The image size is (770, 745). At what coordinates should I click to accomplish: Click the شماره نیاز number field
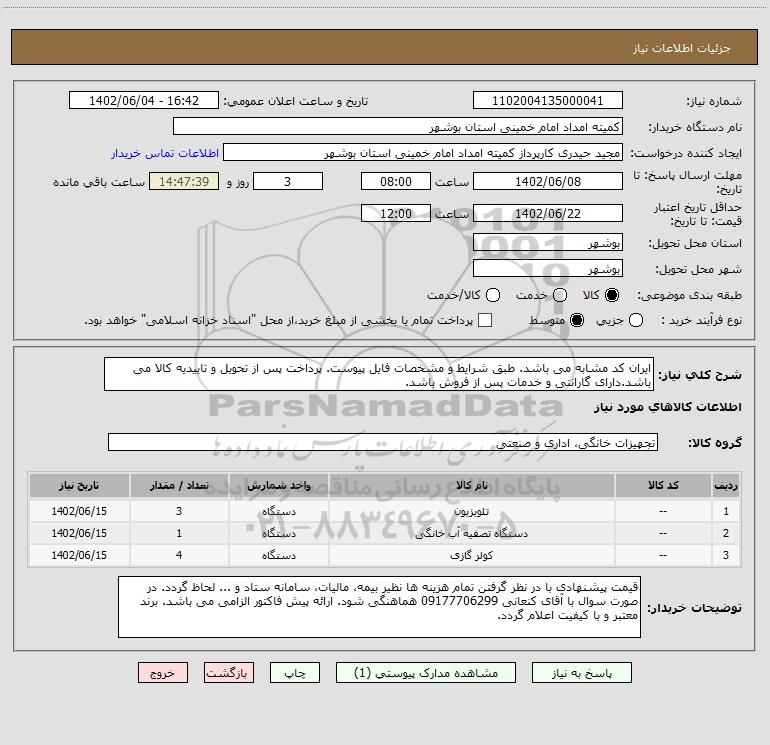tap(548, 101)
